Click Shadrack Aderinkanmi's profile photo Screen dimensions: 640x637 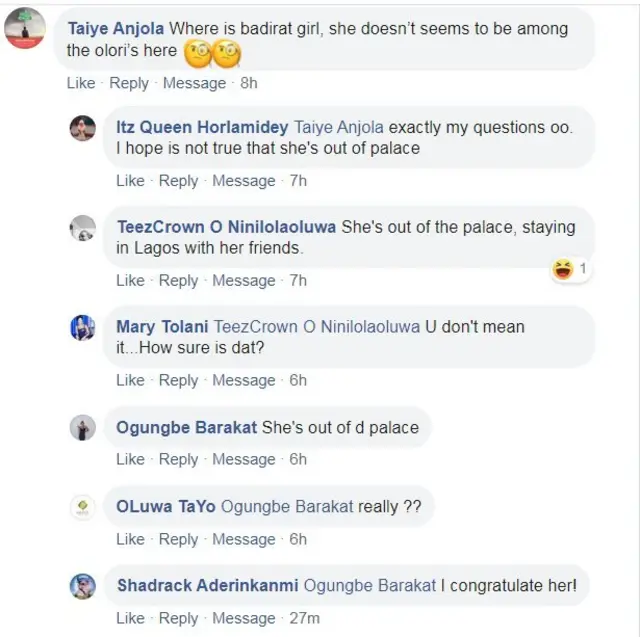[x=83, y=586]
